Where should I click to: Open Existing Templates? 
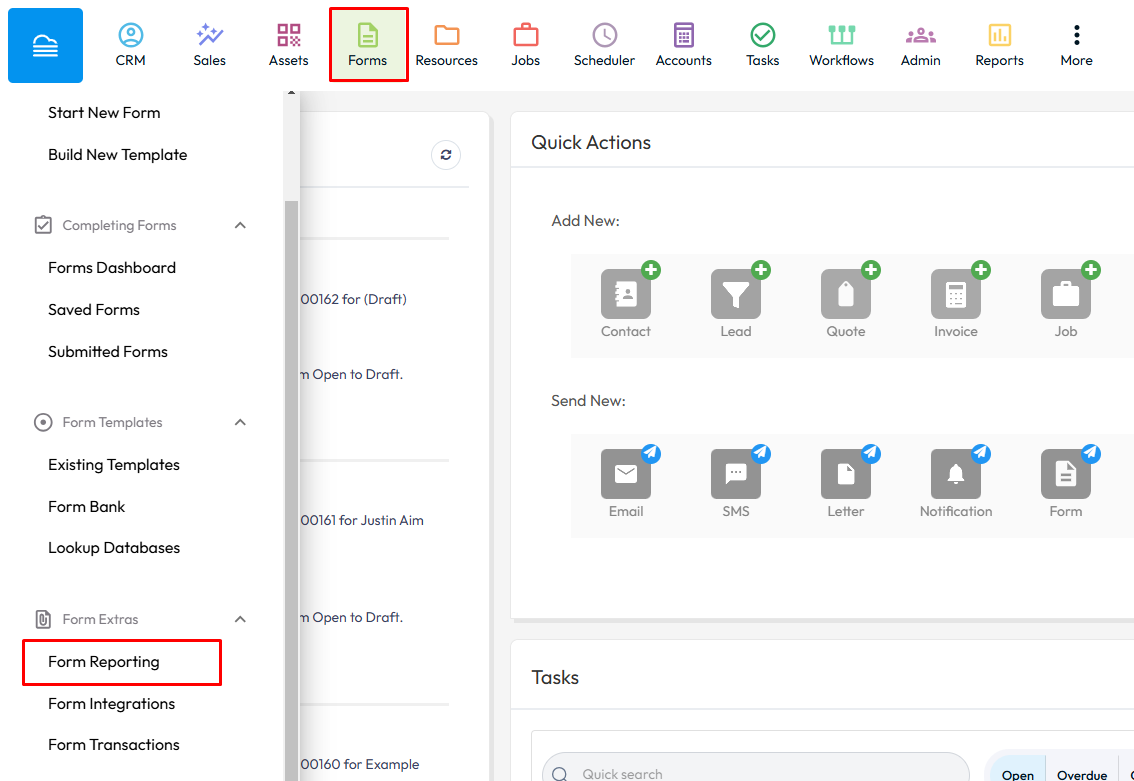(114, 465)
